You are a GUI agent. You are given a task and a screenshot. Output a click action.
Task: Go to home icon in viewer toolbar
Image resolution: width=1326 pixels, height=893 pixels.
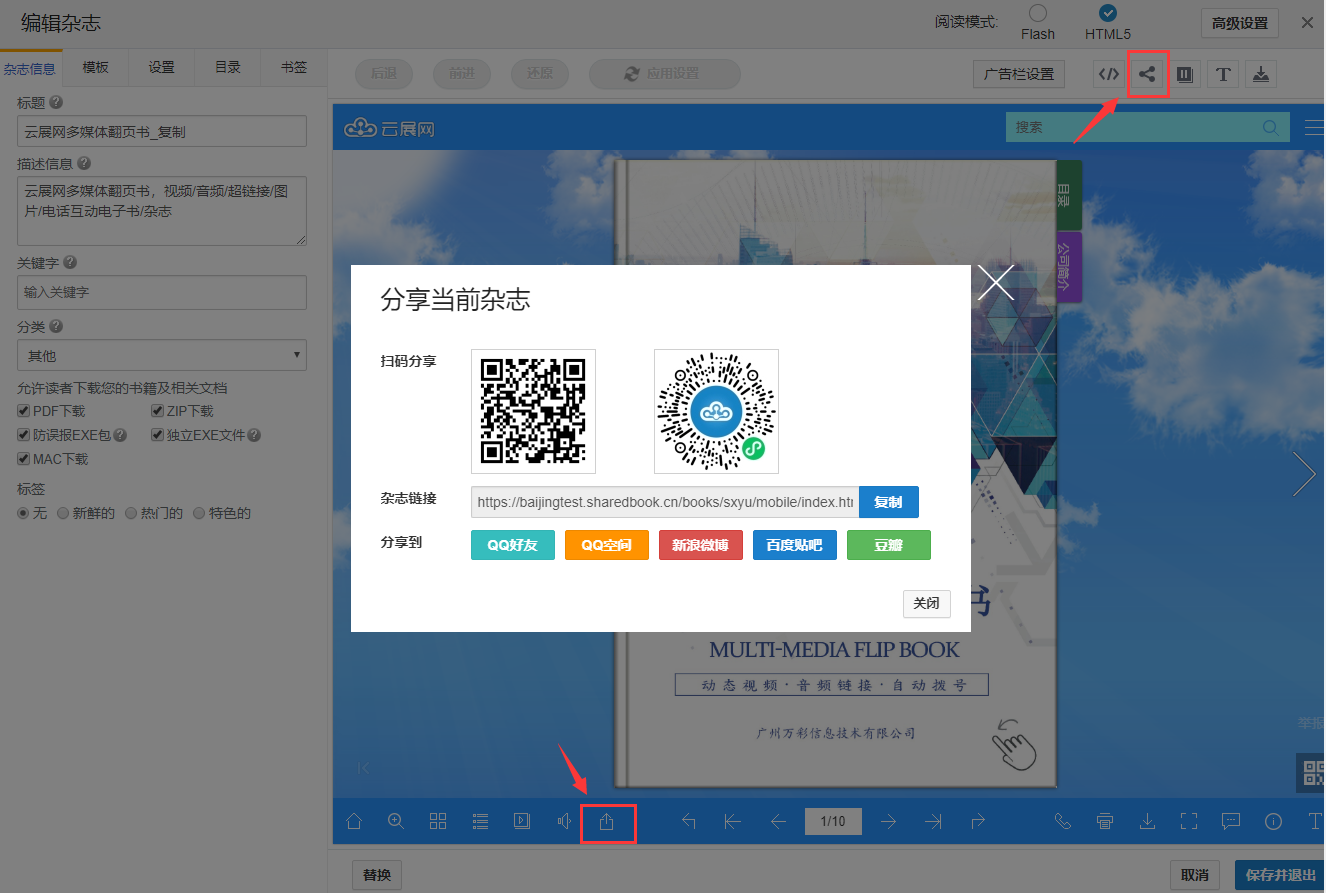(353, 821)
